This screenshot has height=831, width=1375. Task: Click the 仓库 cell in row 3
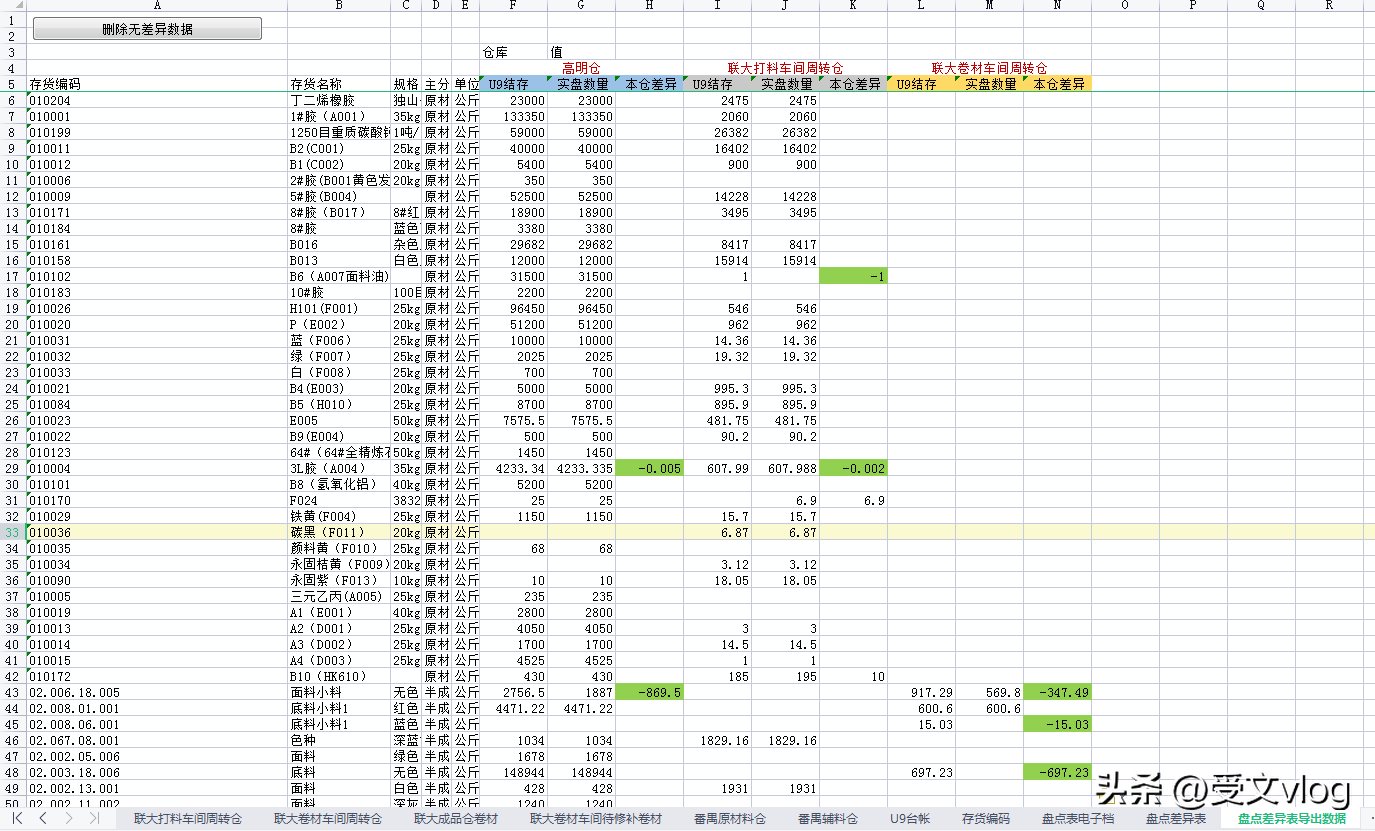[513, 52]
